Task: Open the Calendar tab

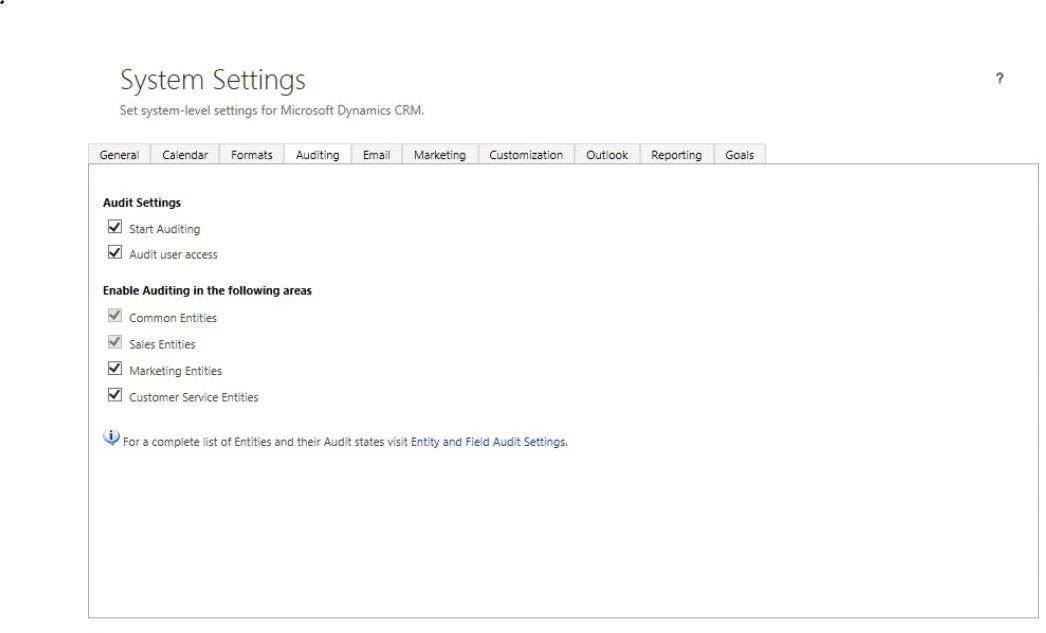Action: 185,155
